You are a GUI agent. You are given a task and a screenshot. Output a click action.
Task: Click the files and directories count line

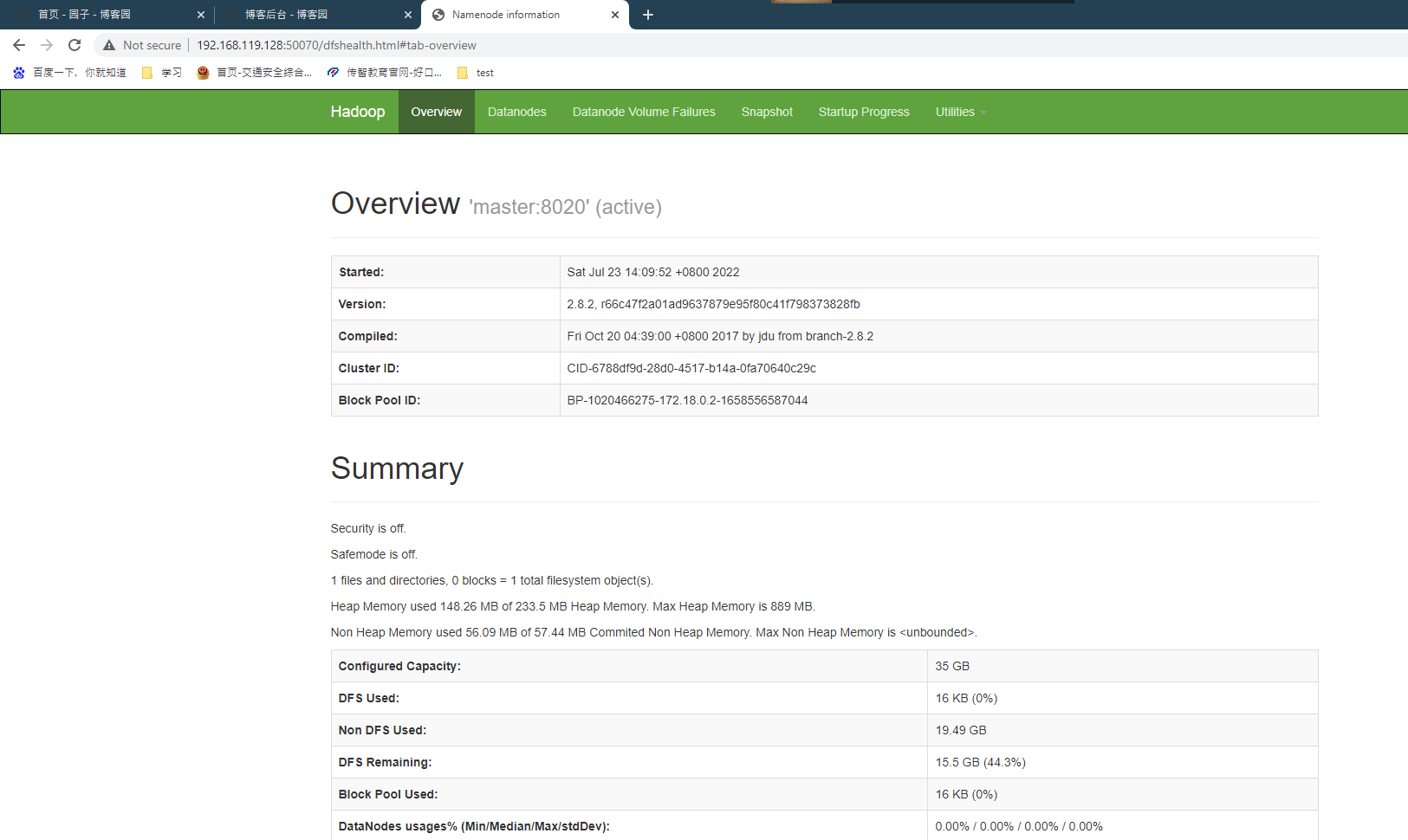tap(492, 580)
